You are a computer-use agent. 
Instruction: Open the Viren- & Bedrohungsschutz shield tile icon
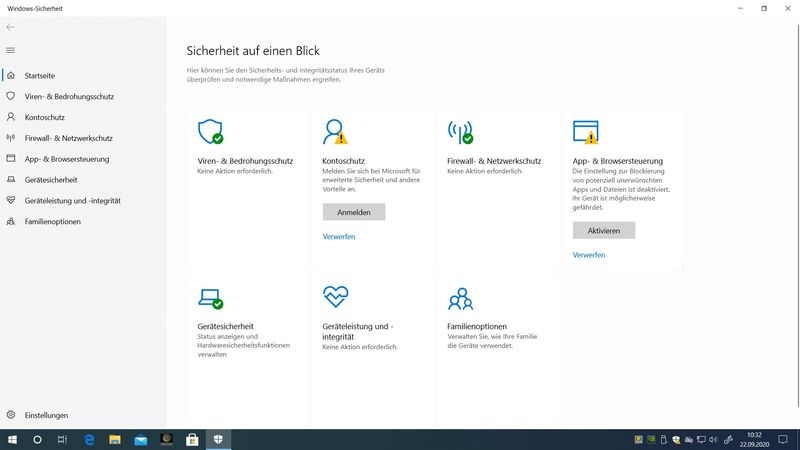click(x=210, y=132)
